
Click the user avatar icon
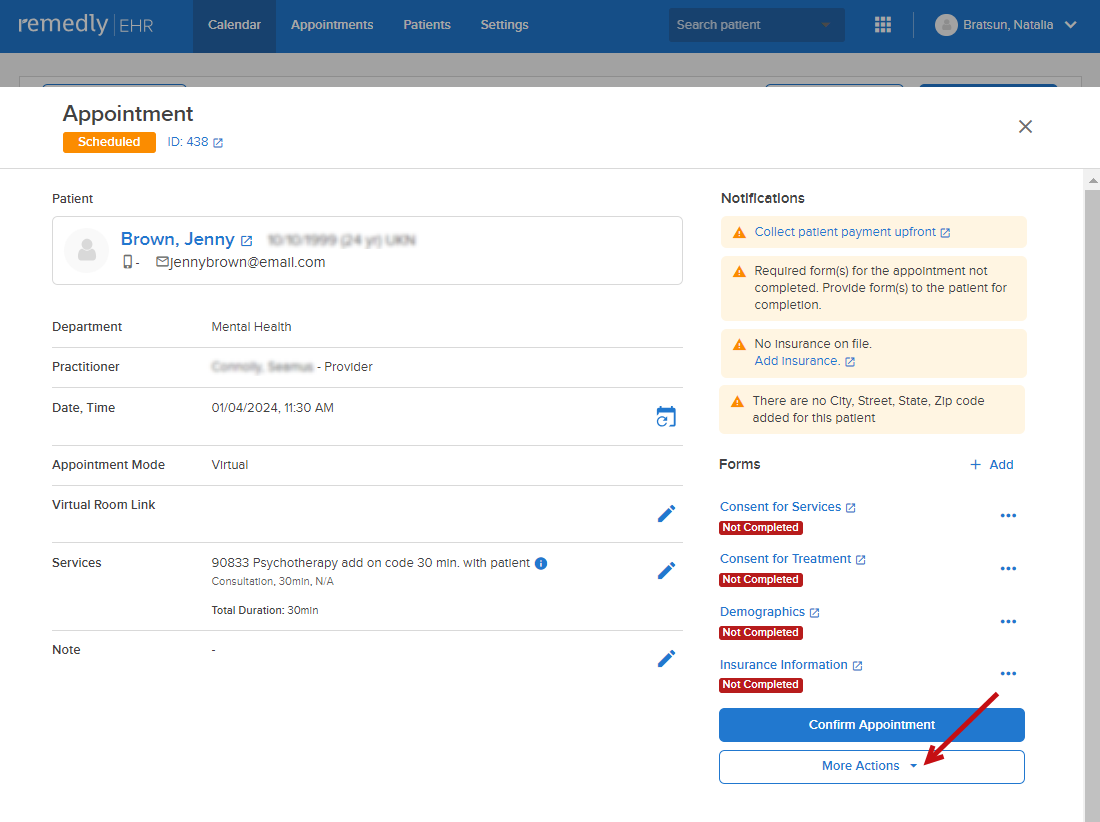tap(946, 25)
